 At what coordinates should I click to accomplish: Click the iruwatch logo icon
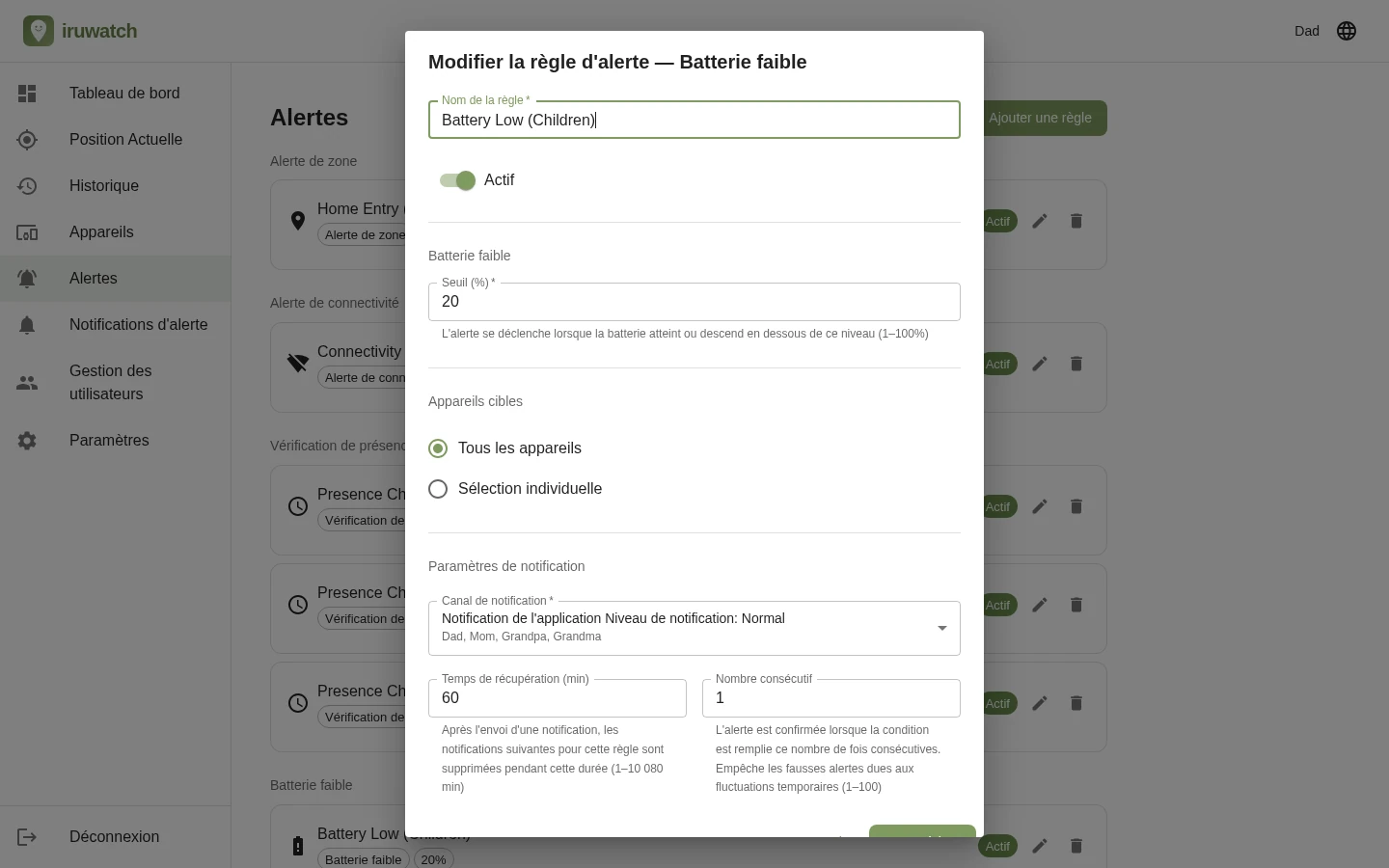[x=39, y=31]
